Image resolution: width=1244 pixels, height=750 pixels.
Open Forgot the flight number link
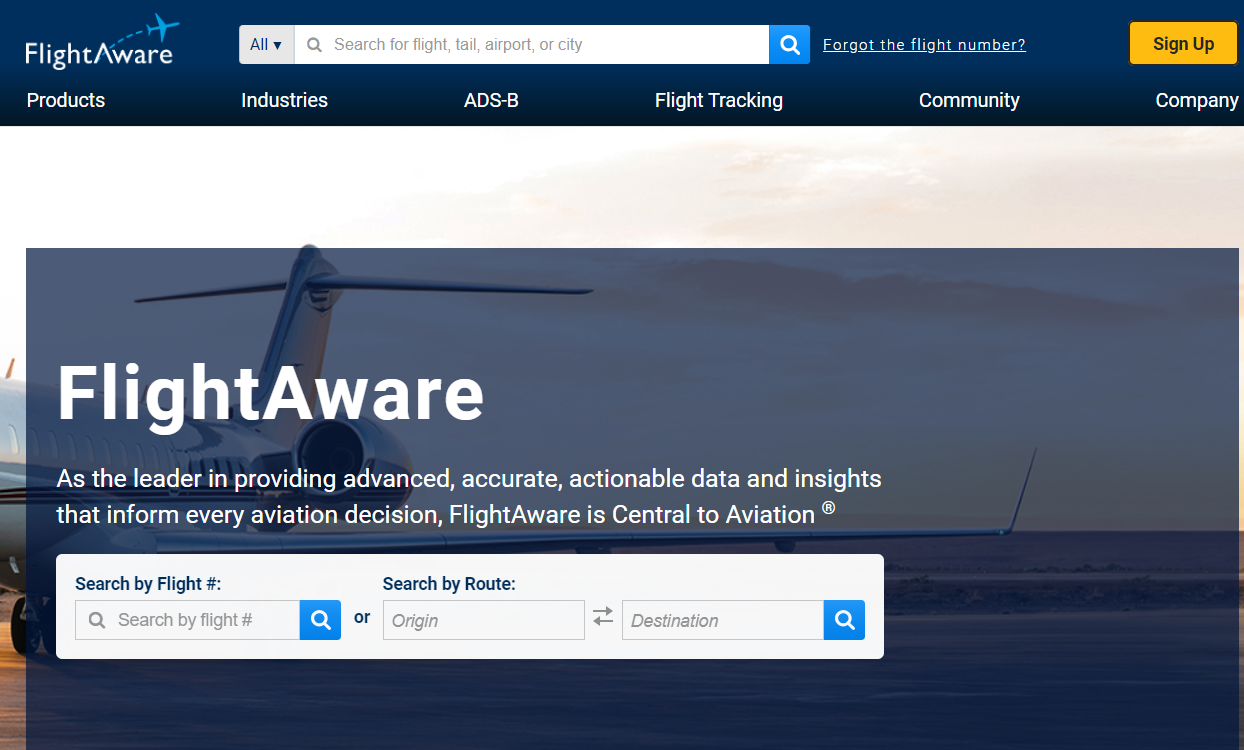pos(924,45)
